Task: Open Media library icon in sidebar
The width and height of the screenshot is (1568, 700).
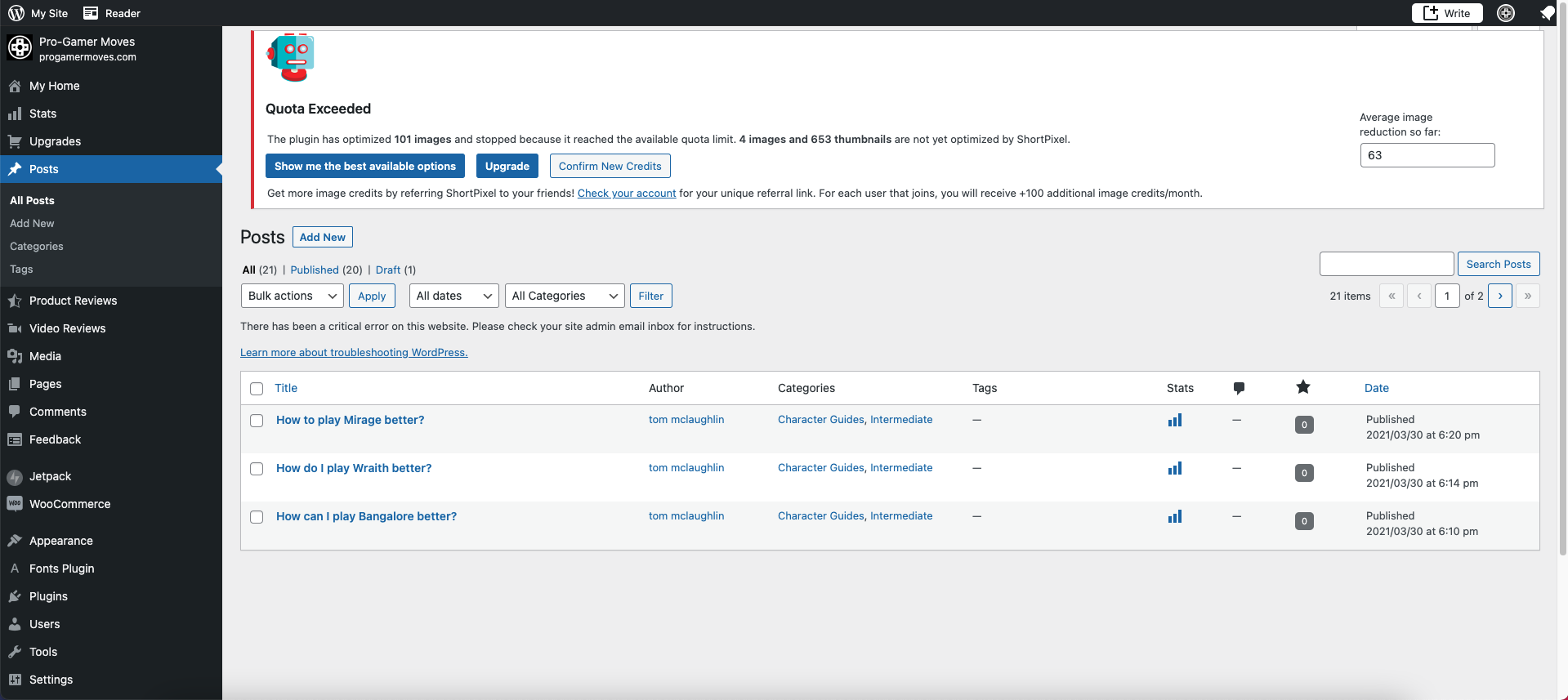Action: point(15,356)
